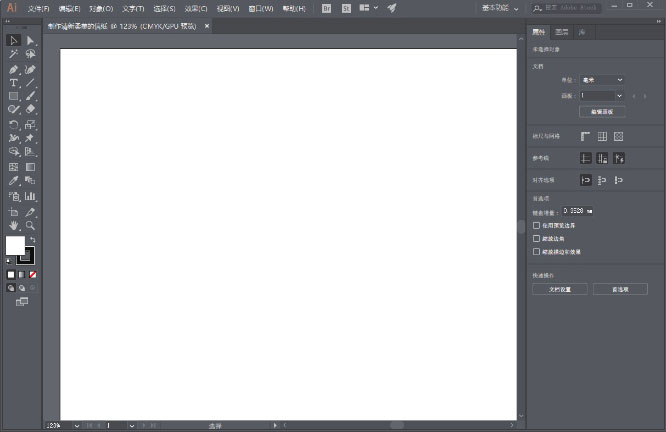
Task: Toggle the scale corners checkbox (middle option)
Action: [537, 239]
